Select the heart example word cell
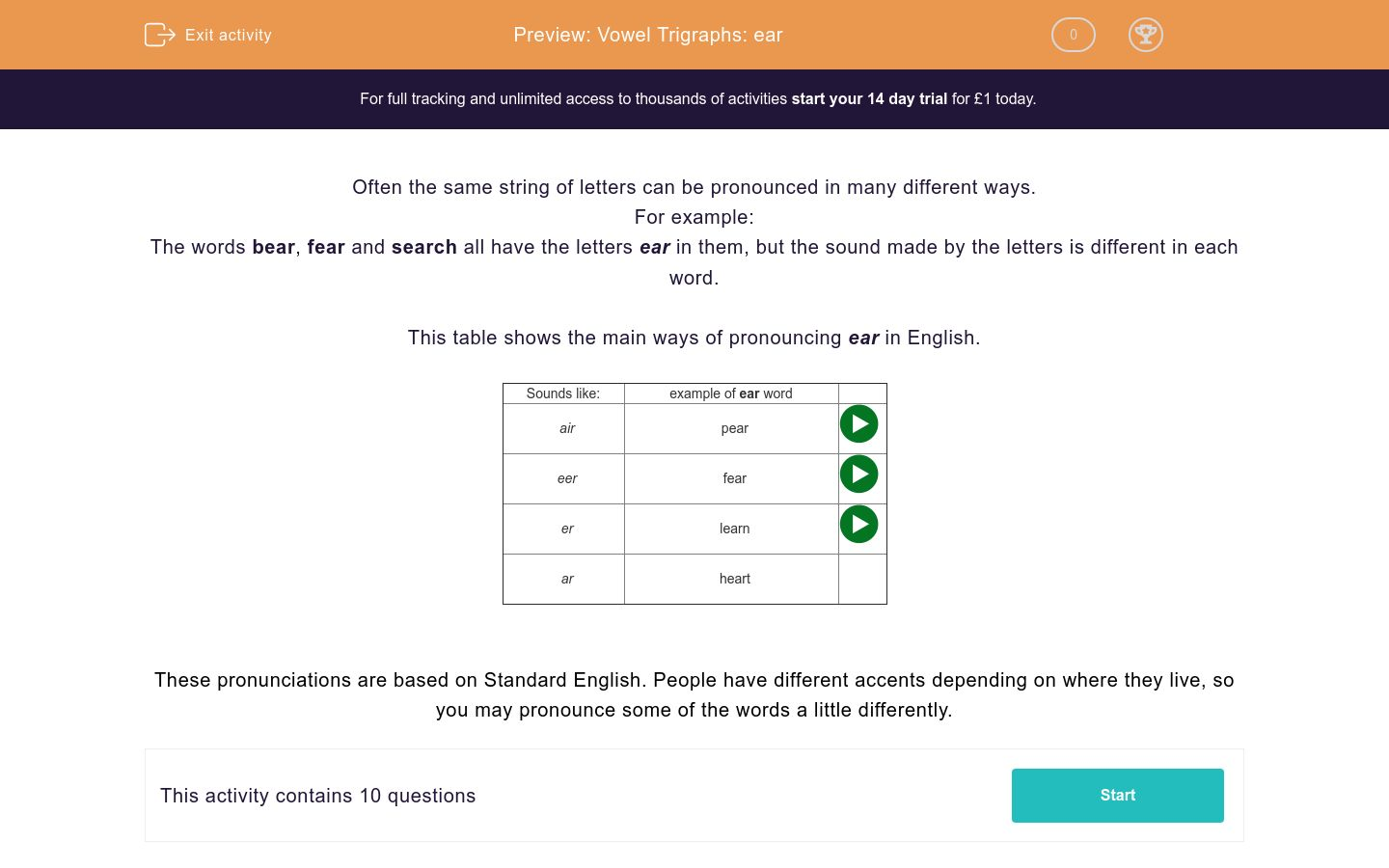The width and height of the screenshot is (1389, 868). [x=734, y=579]
